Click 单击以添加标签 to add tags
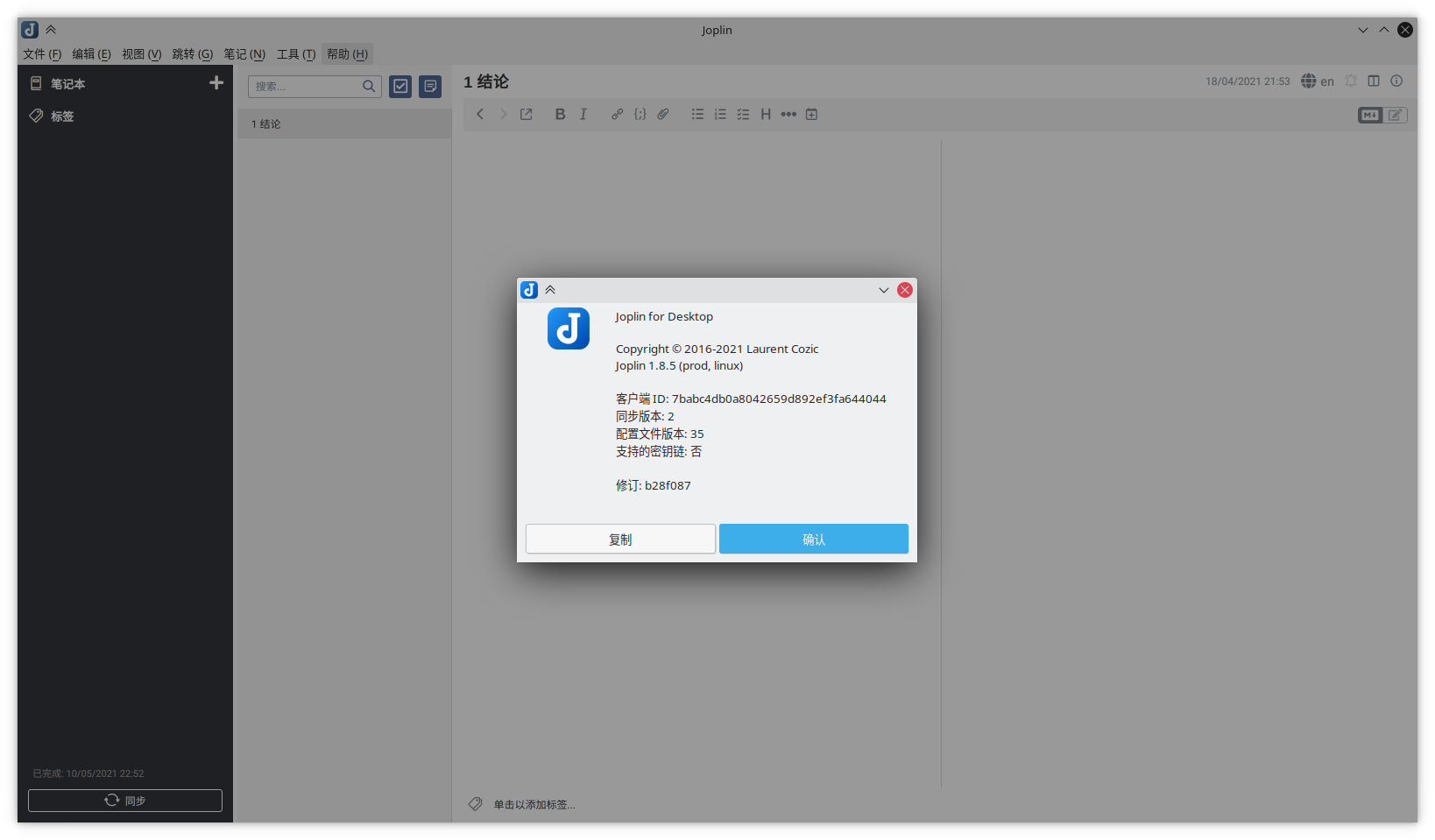 pyautogui.click(x=534, y=804)
